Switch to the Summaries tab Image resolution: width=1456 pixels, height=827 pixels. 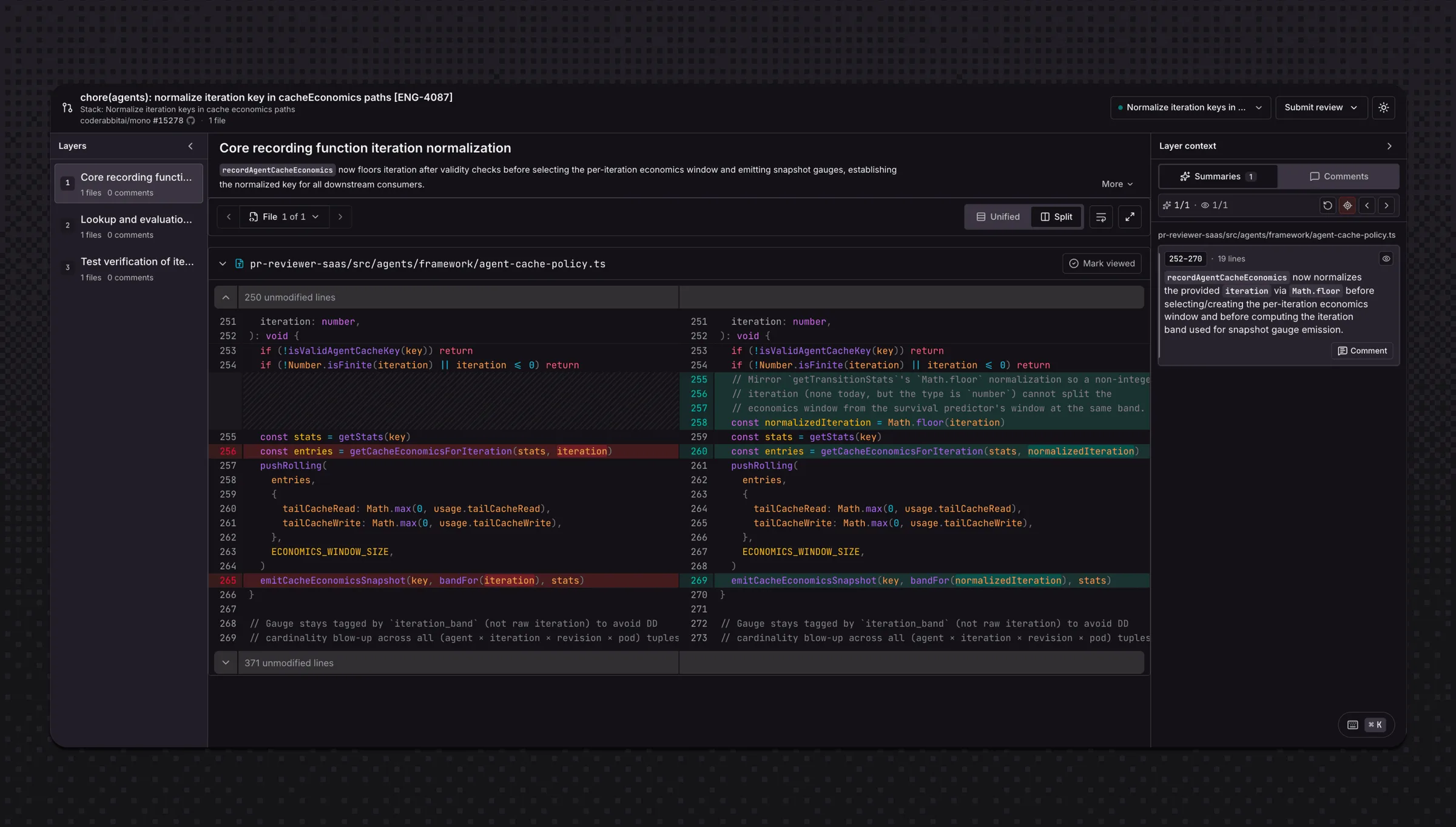pos(1218,177)
